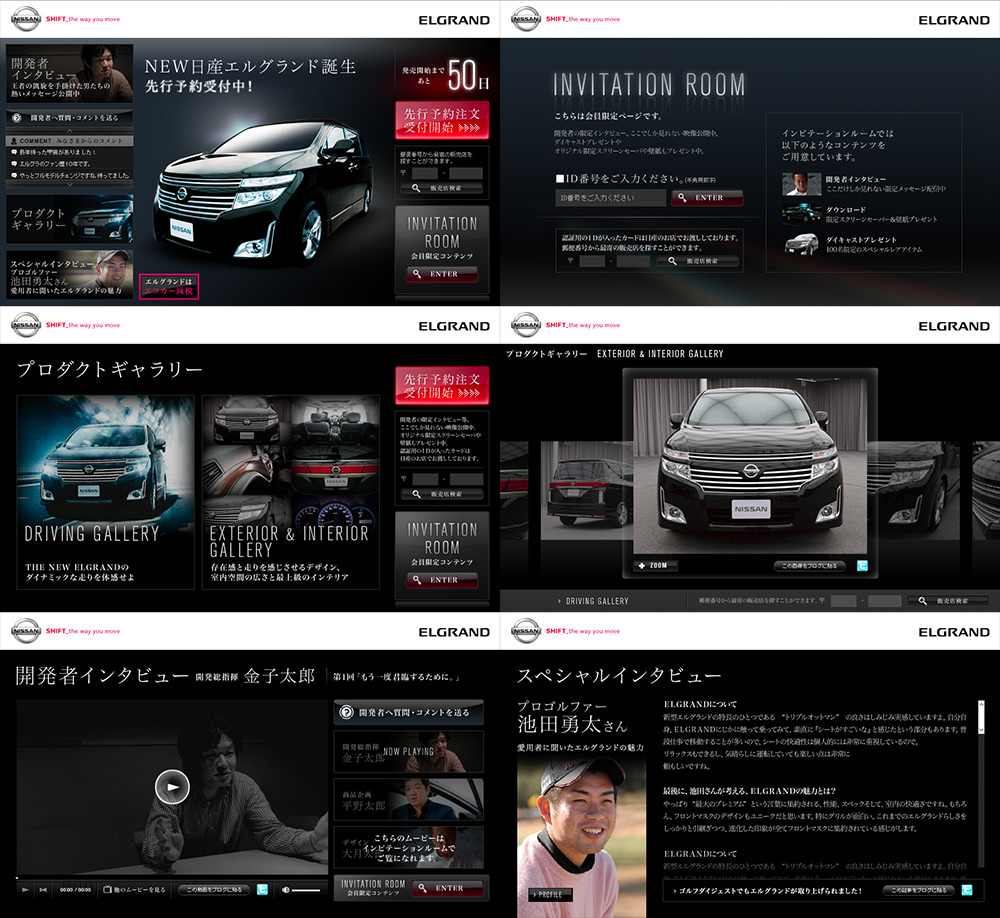Click the 販売店検索 search button on the home page

[441, 188]
